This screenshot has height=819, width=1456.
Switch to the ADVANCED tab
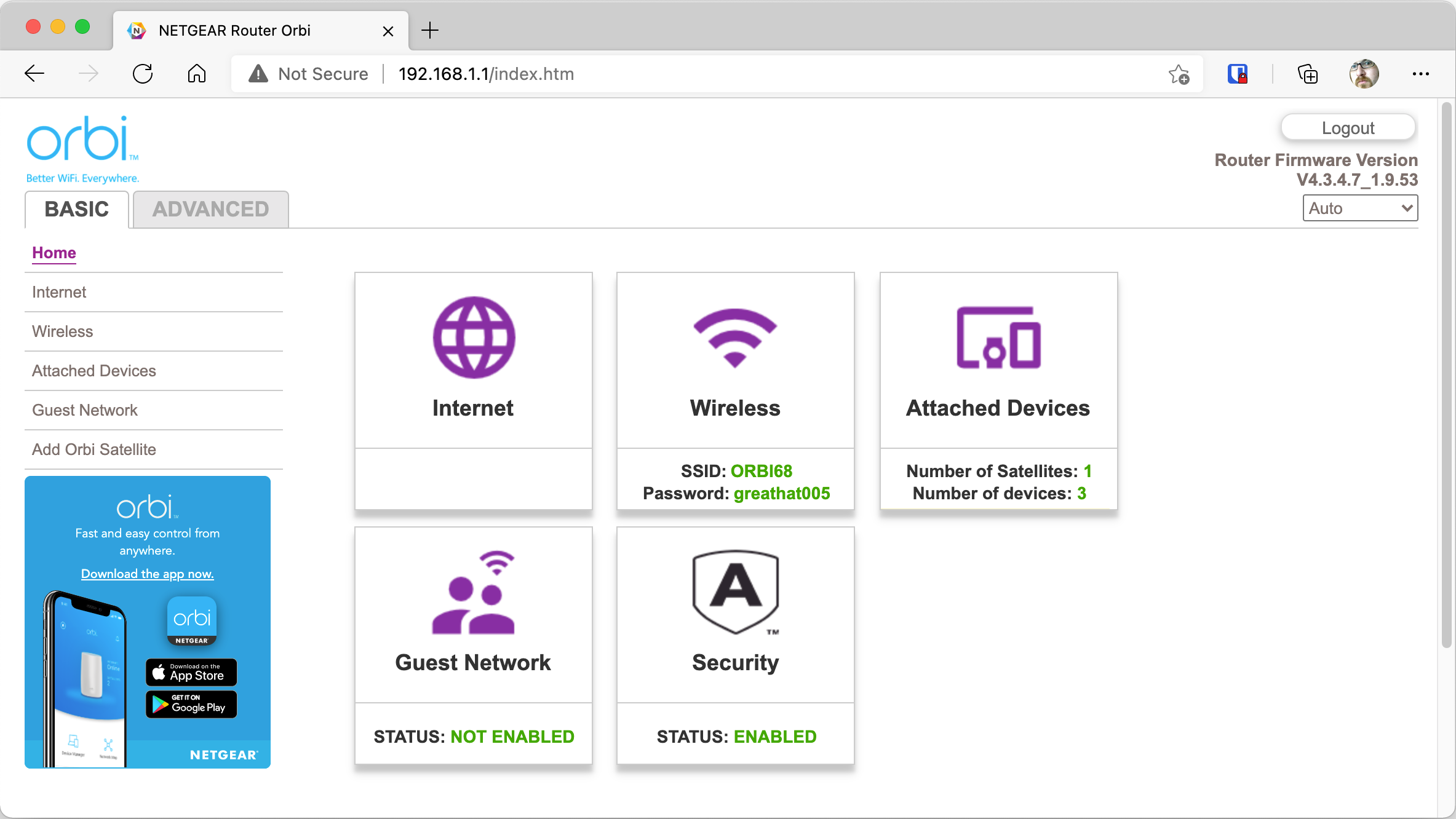pyautogui.click(x=210, y=209)
